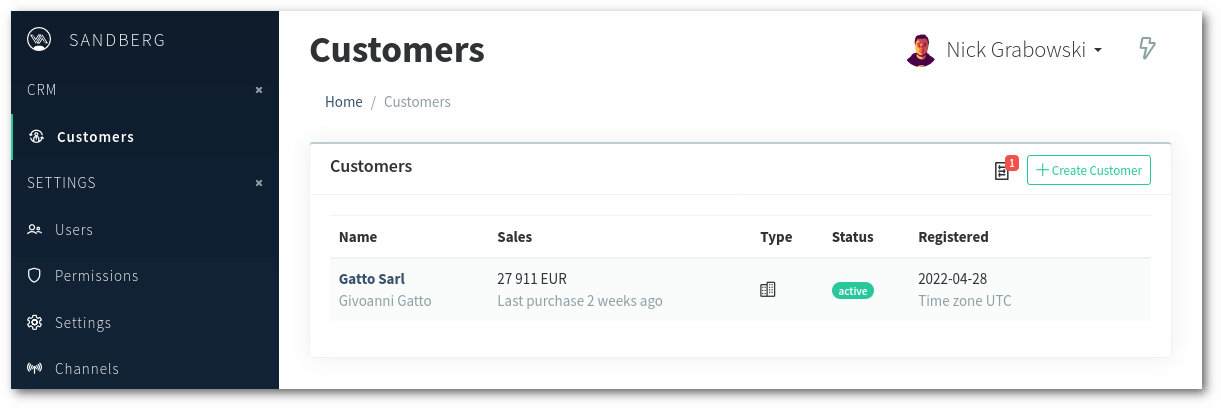This screenshot has height=408, width=1221.
Task: Go to Home via breadcrumb
Action: [x=344, y=102]
